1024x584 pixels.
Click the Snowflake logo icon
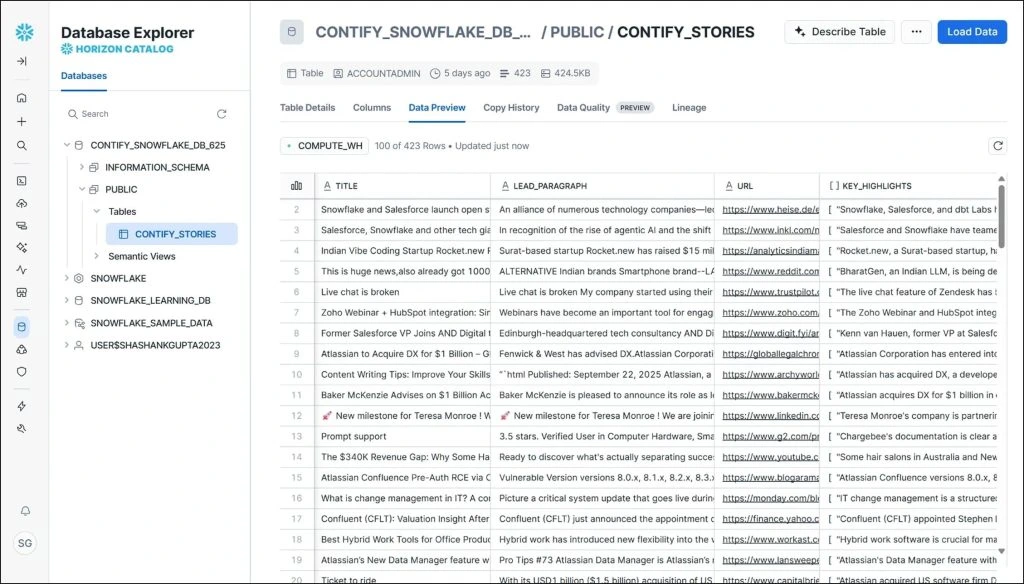(24, 32)
